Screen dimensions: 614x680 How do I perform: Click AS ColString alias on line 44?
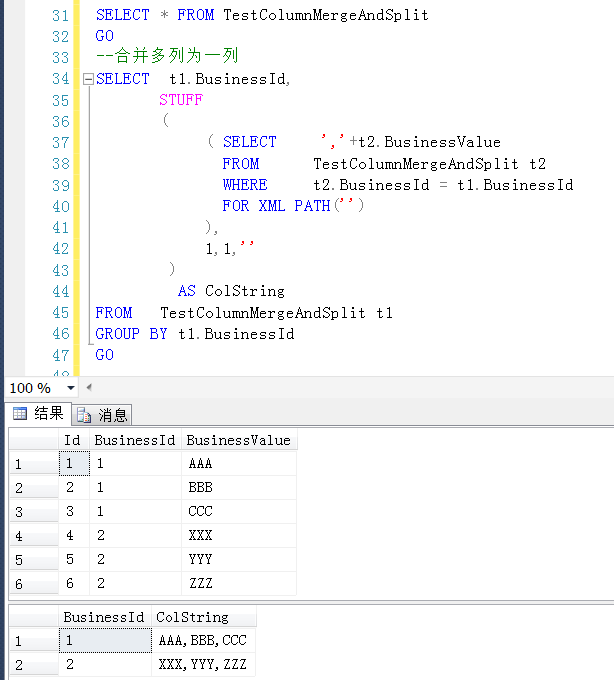coord(231,291)
